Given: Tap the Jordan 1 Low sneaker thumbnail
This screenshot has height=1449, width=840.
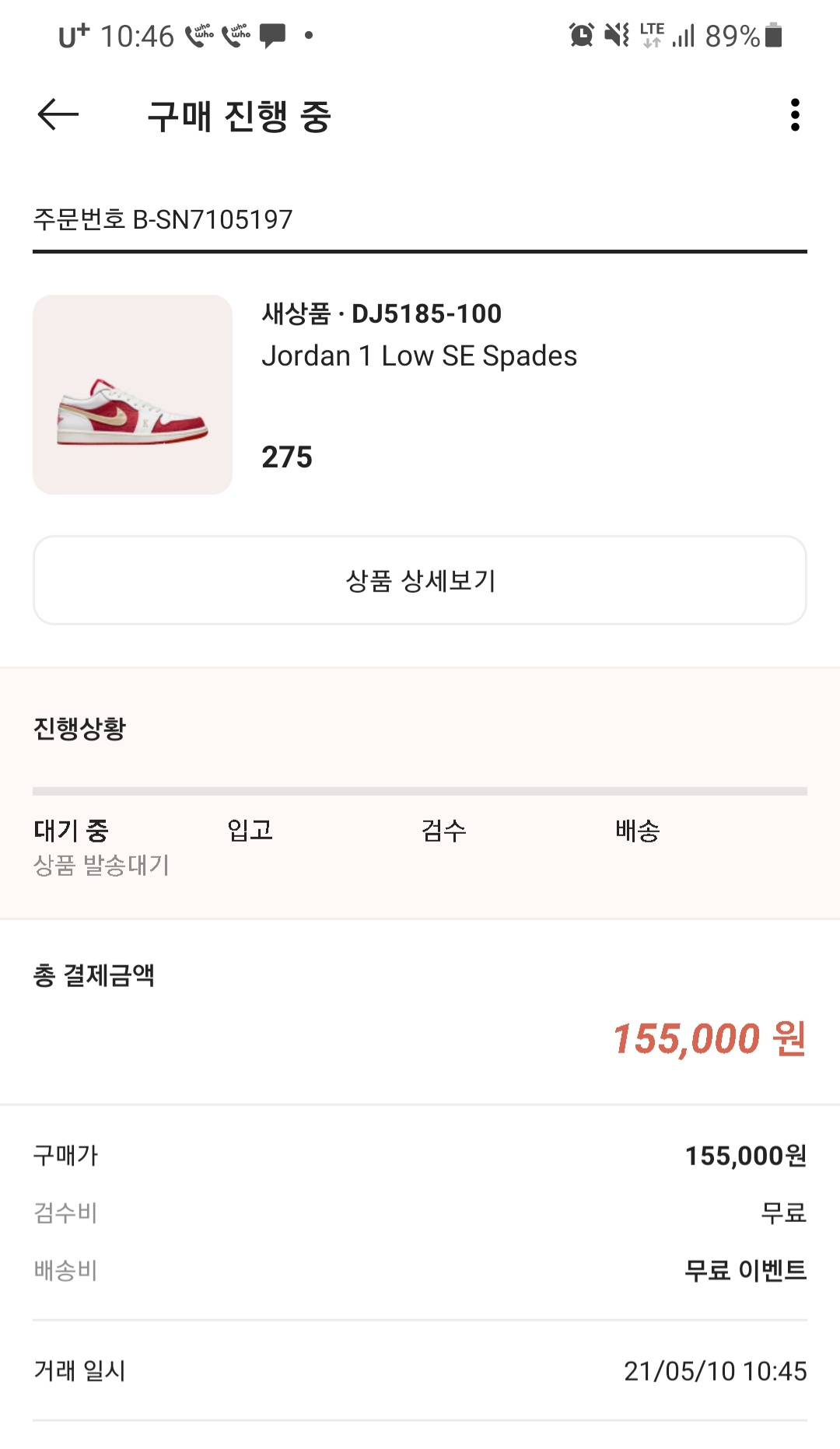Looking at the screenshot, I should pyautogui.click(x=132, y=394).
